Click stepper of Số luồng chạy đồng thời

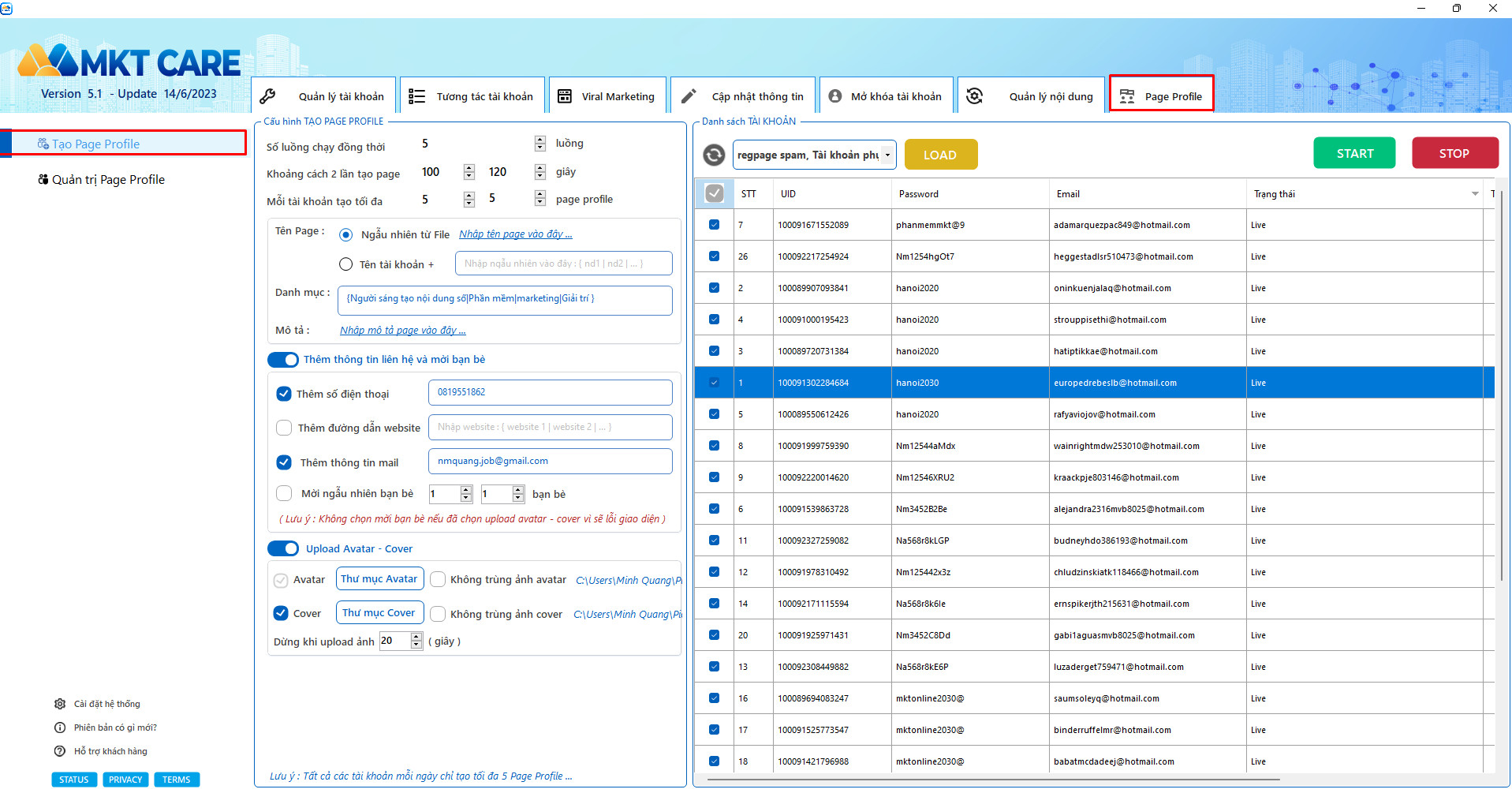click(x=540, y=144)
